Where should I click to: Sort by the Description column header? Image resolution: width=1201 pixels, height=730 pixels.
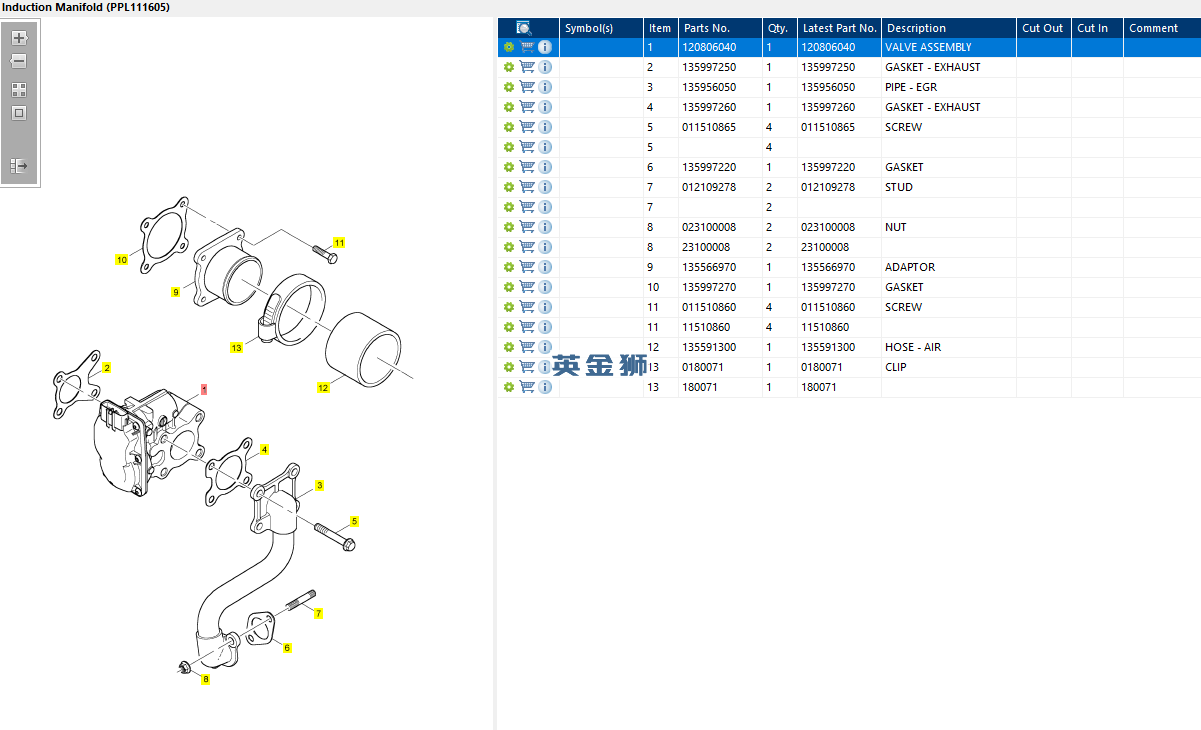click(x=949, y=28)
